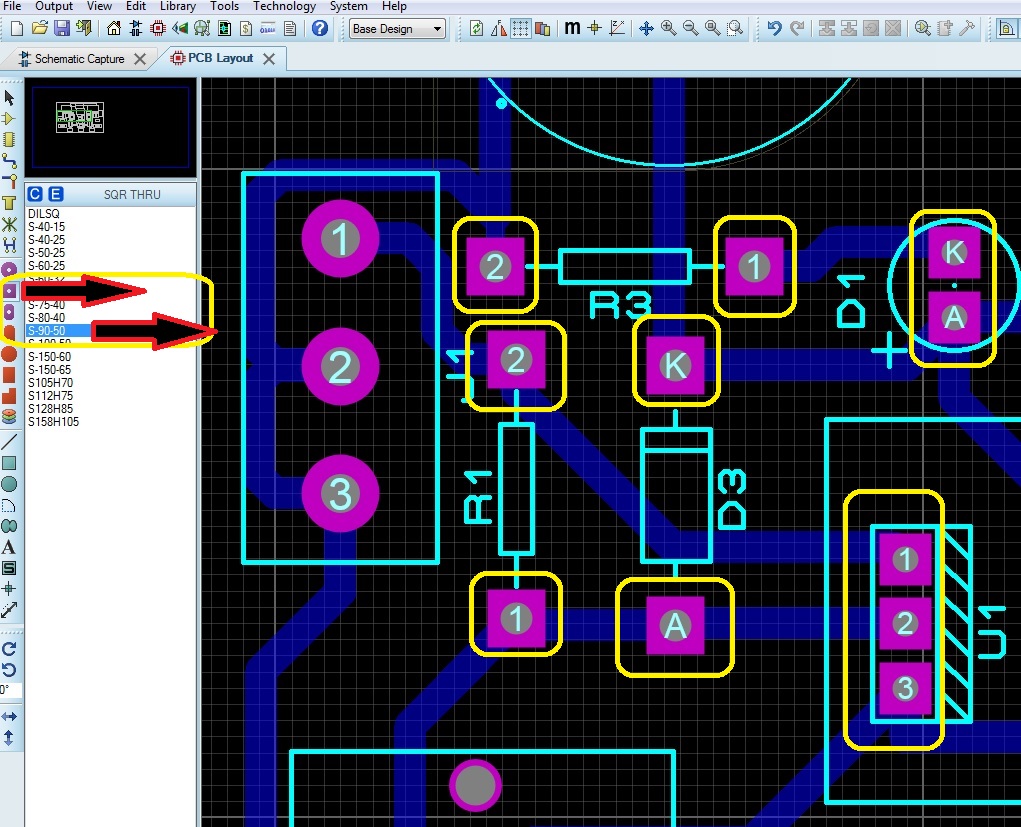
Task: Save the project using the floppy disk icon
Action: [x=62, y=28]
